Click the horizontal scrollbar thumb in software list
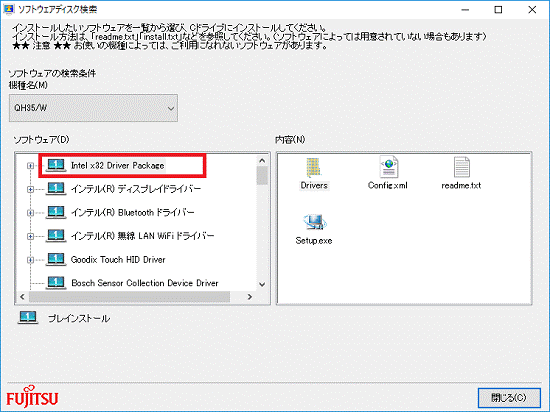This screenshot has width=550, height=412. click(x=129, y=297)
